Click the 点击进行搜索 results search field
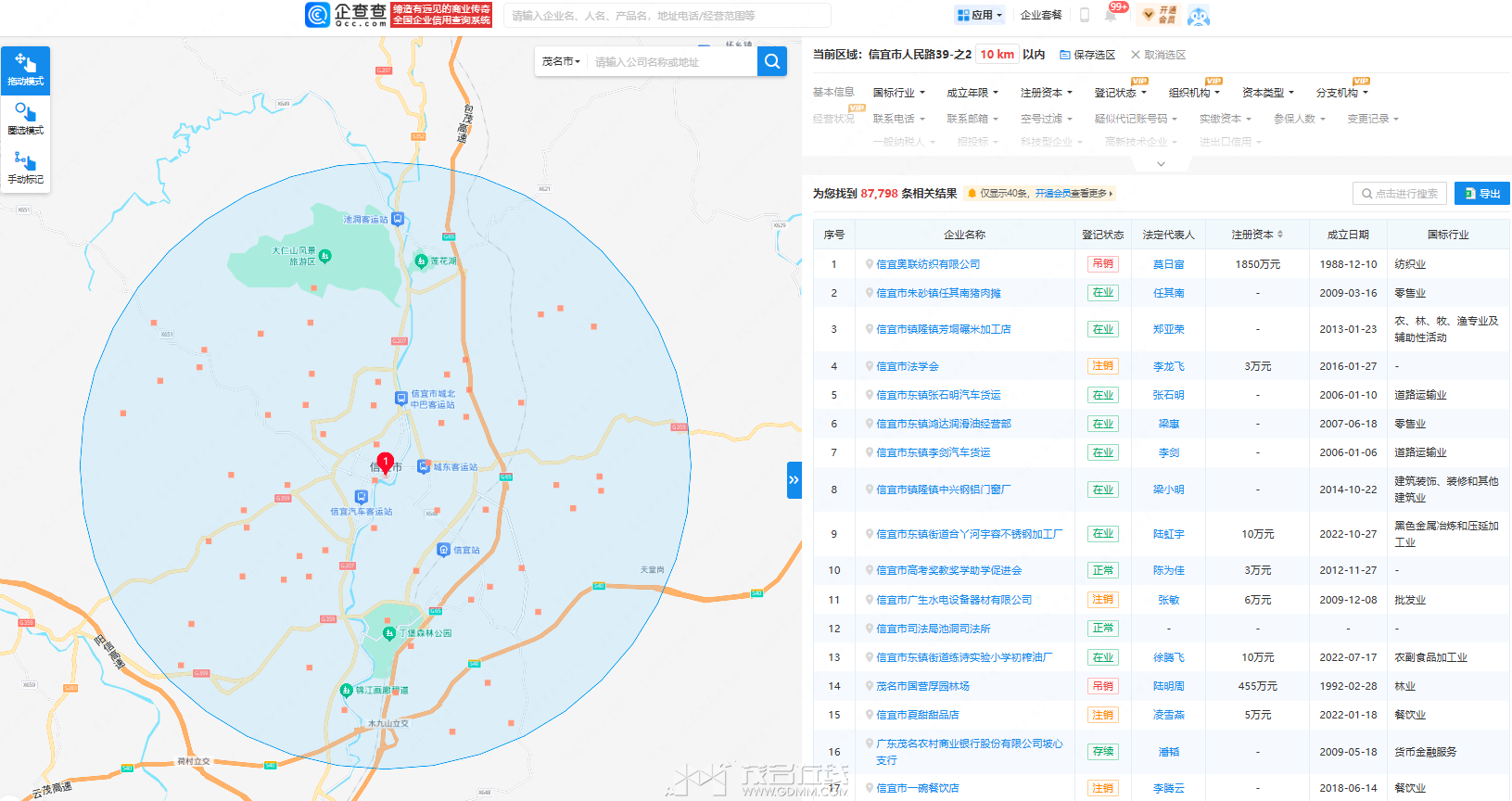The height and width of the screenshot is (801, 1512). tap(1400, 194)
